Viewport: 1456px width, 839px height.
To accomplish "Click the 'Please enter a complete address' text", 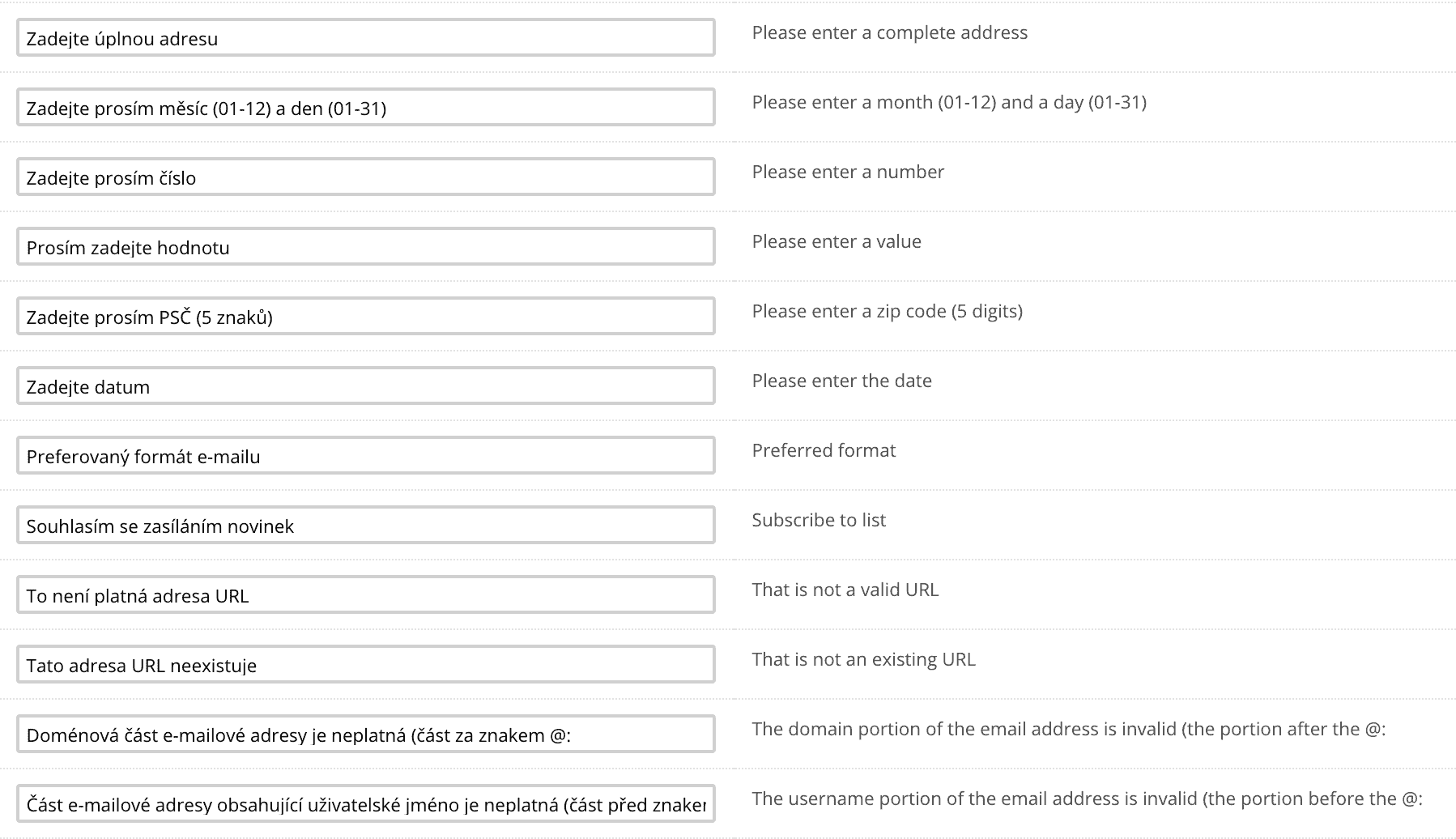I will coord(889,32).
